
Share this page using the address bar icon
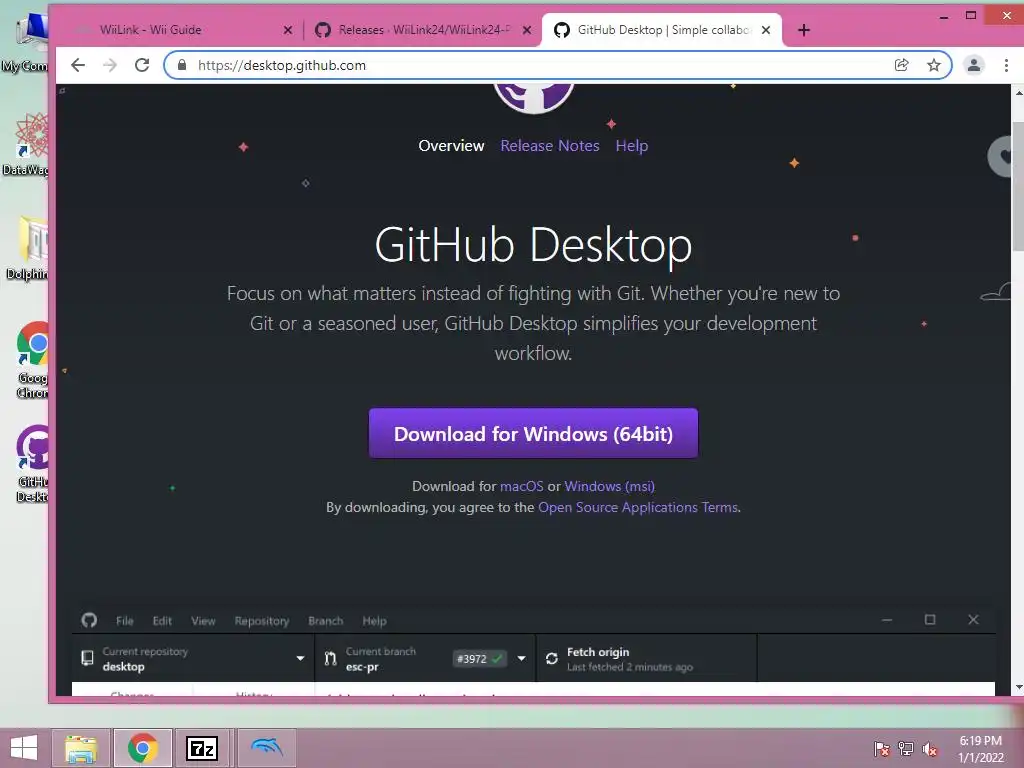[901, 65]
